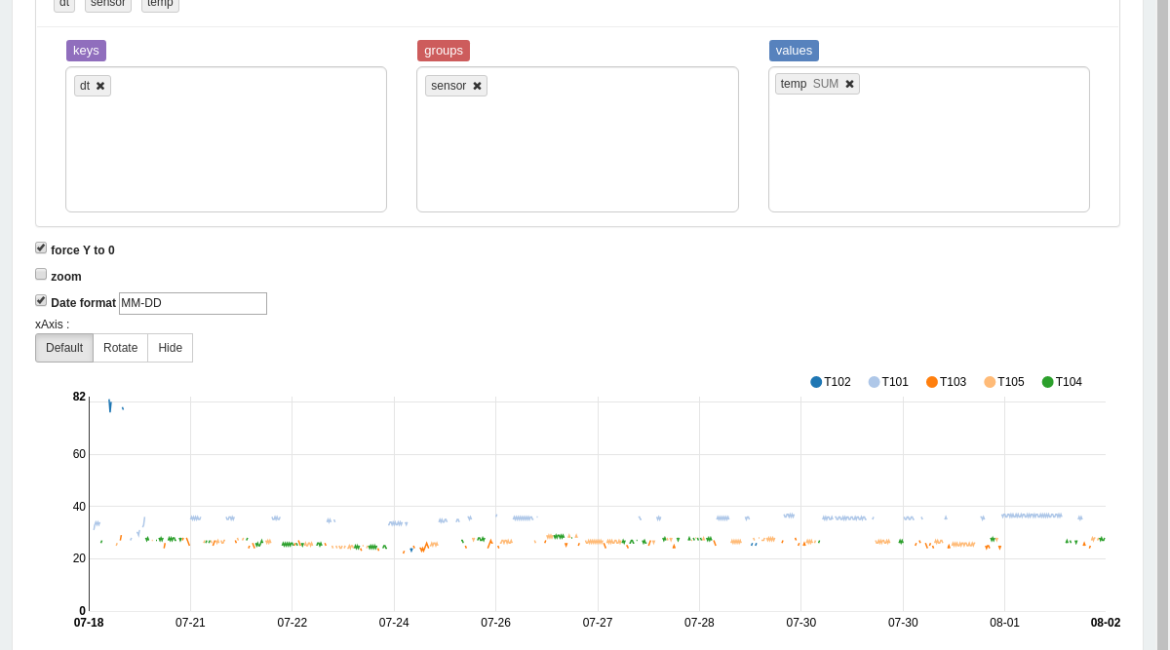Enable the zoom checkbox
Viewport: 1170px width, 650px height.
coord(41,274)
